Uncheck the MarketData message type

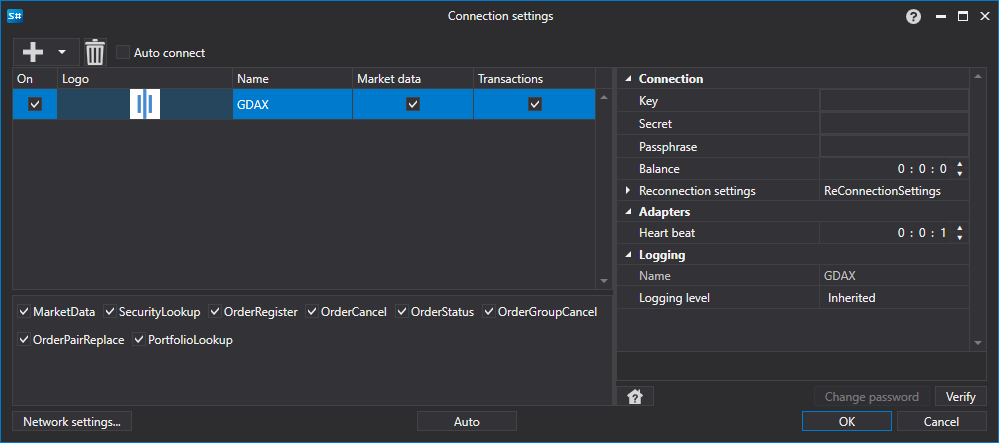pos(24,312)
